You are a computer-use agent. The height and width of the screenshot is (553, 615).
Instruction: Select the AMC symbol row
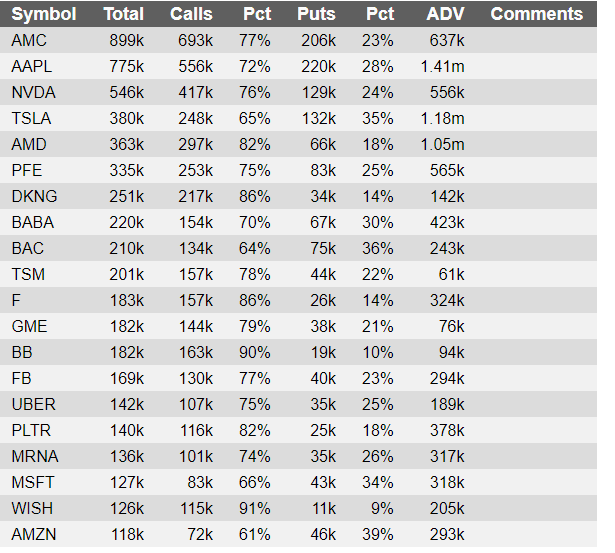pyautogui.click(x=298, y=40)
